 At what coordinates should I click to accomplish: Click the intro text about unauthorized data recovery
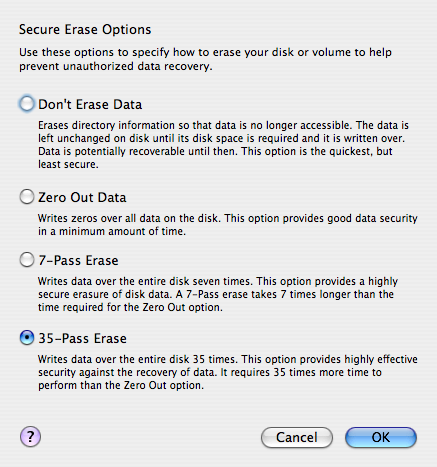point(205,59)
